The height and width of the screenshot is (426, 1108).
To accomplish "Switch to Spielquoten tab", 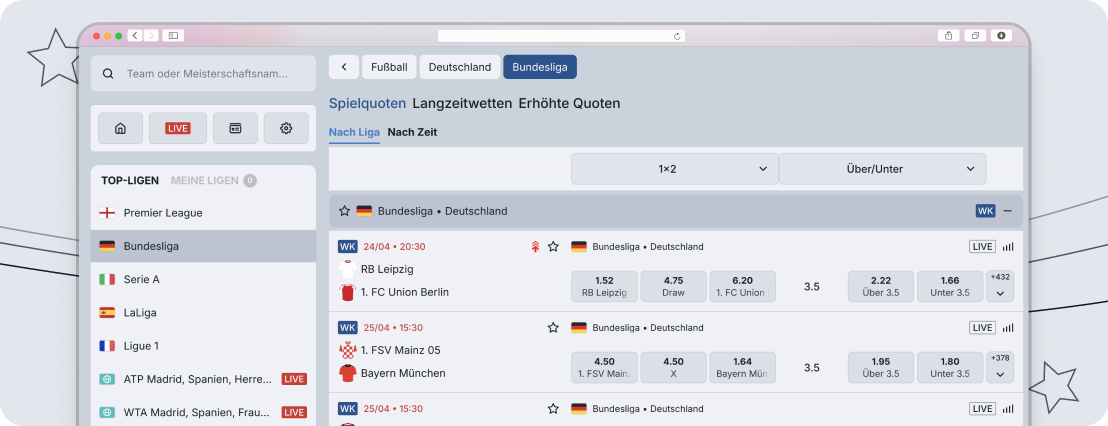I will click(367, 103).
